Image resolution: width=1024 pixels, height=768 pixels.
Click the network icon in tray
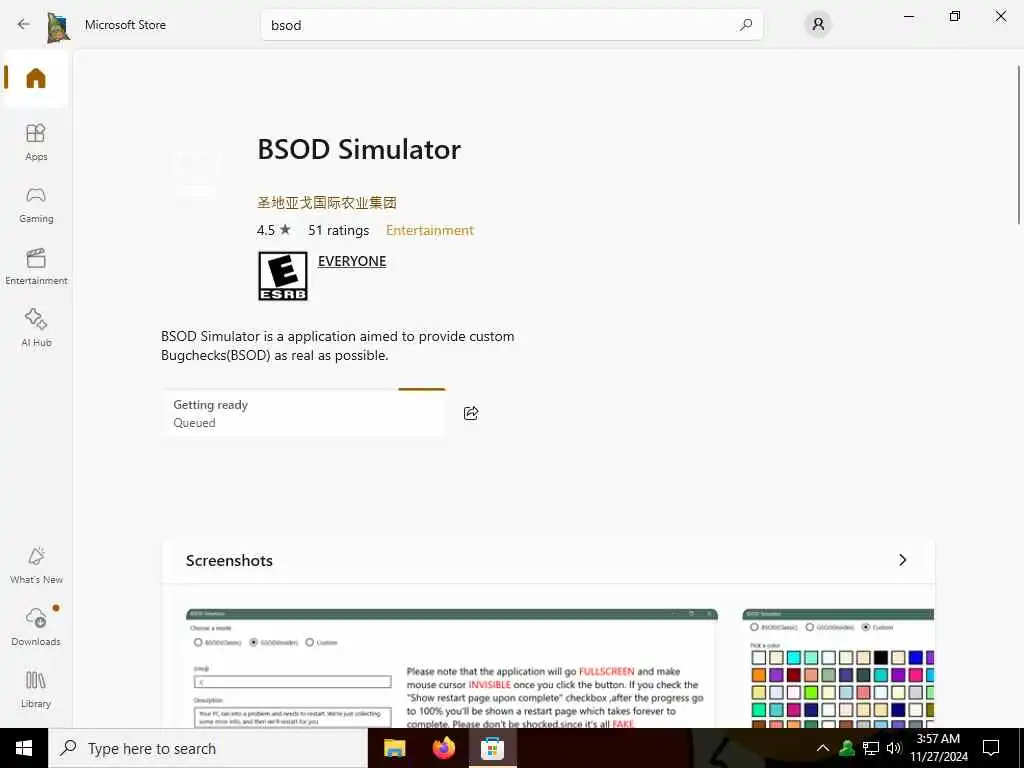[871, 748]
